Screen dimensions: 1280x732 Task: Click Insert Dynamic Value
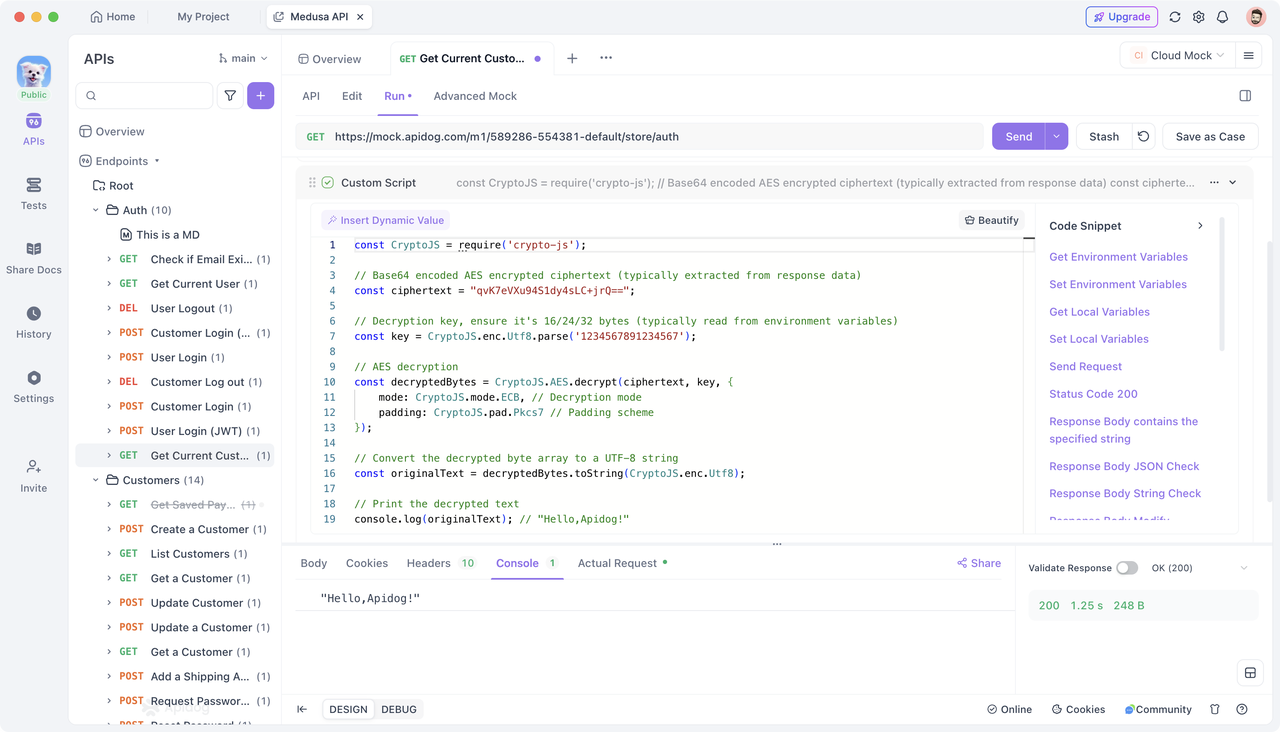(385, 220)
